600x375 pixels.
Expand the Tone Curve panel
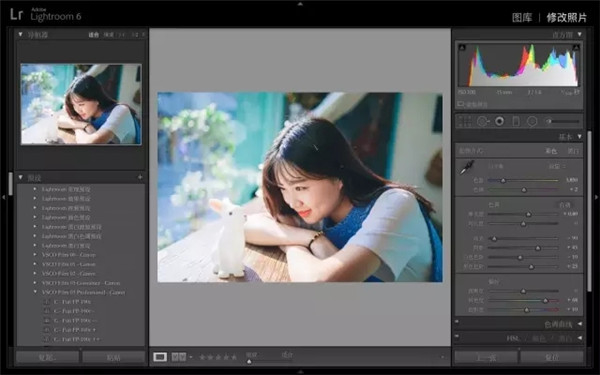tap(579, 324)
